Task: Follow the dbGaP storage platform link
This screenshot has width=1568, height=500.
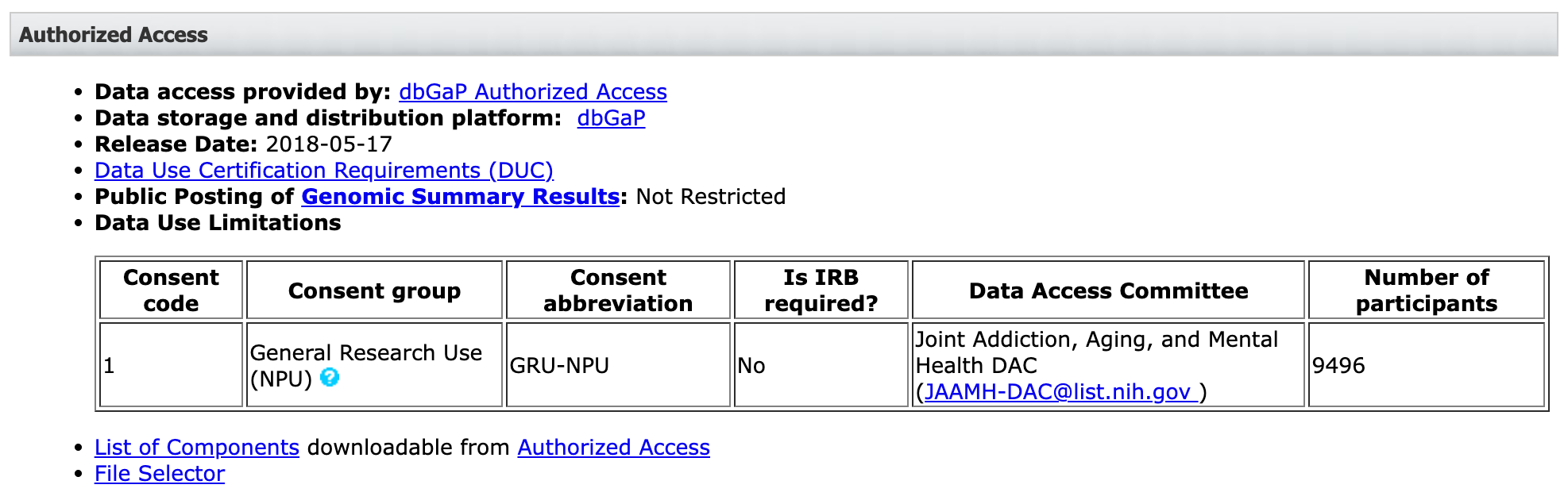Action: [611, 118]
